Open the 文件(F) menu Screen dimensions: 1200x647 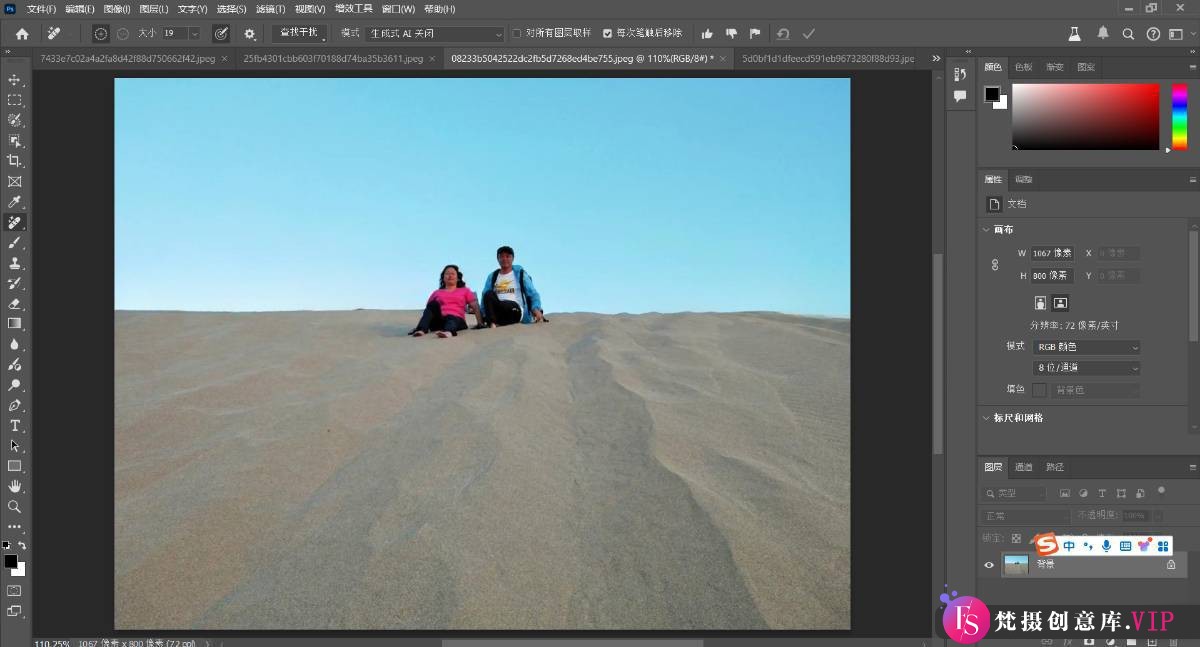(x=41, y=9)
